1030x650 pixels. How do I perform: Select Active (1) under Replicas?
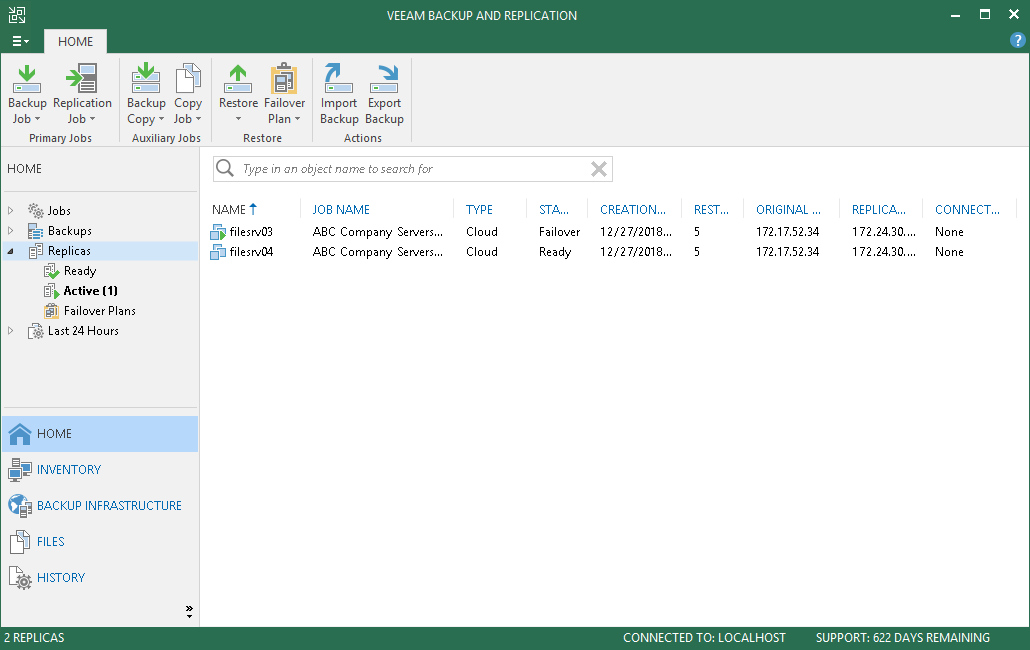tap(91, 291)
